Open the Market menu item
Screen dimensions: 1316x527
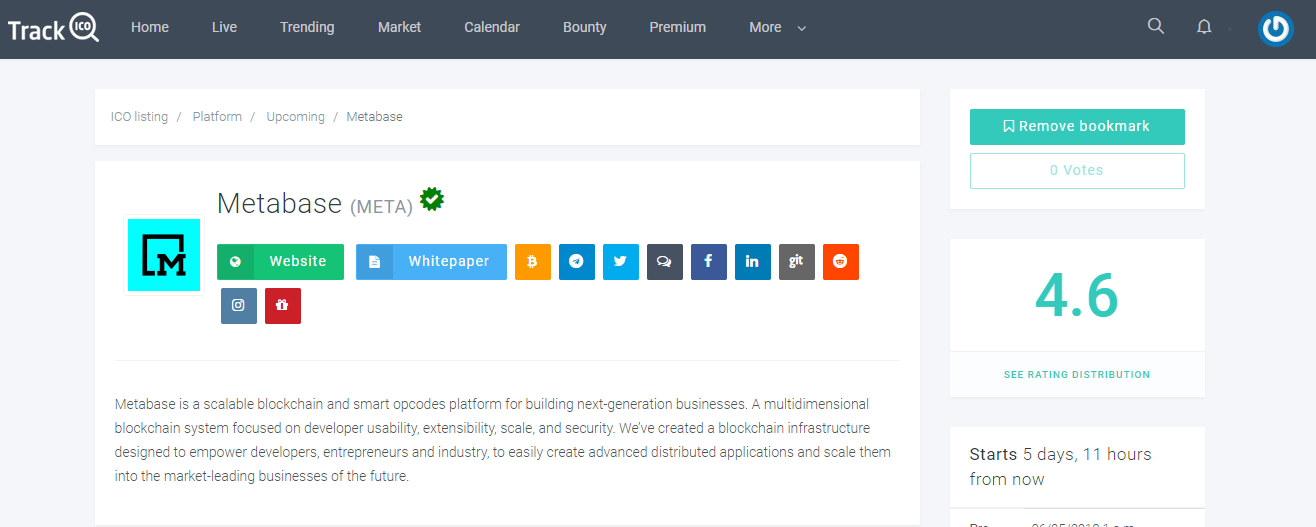click(400, 27)
